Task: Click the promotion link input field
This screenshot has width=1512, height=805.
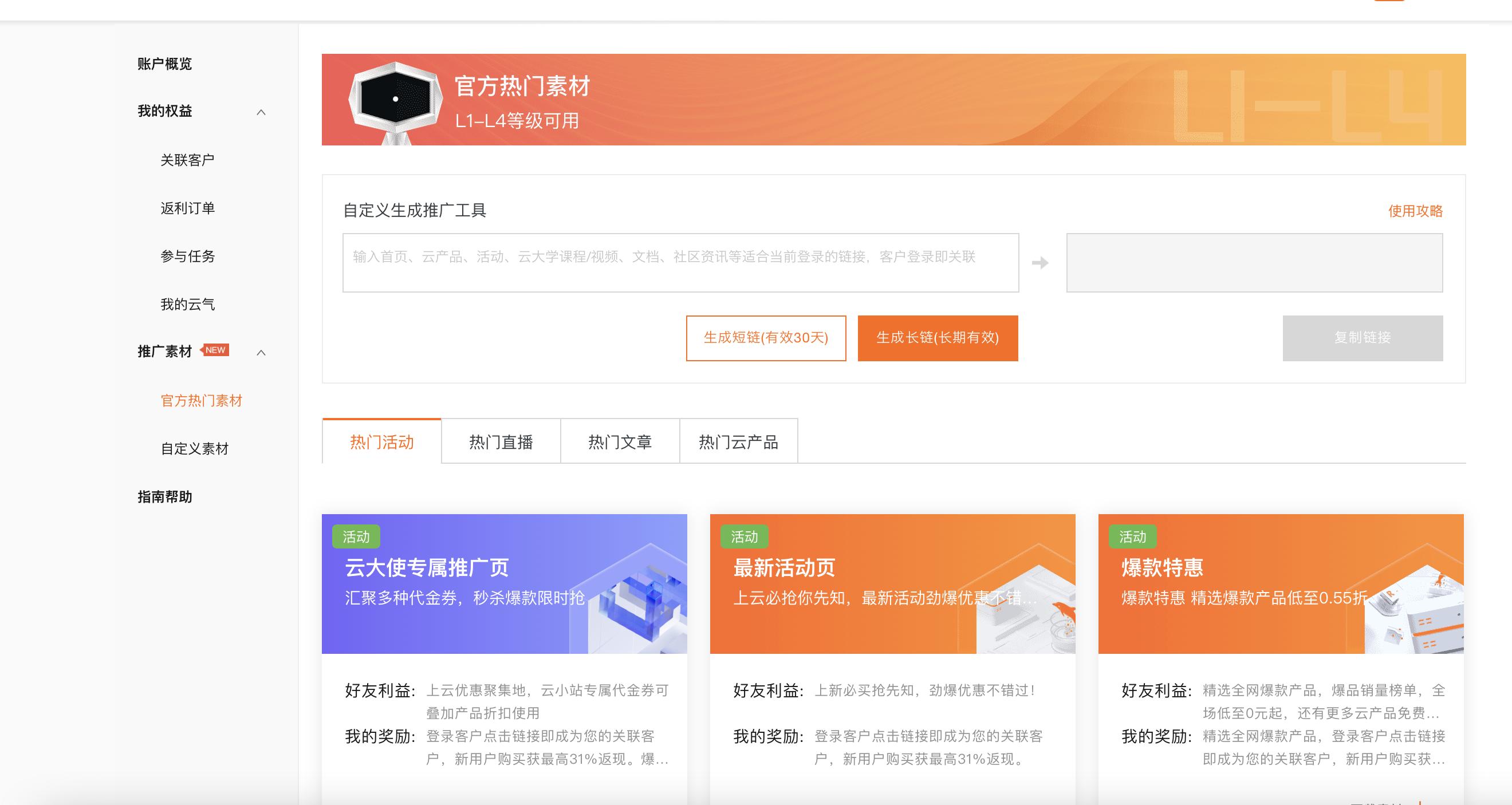Action: [681, 262]
